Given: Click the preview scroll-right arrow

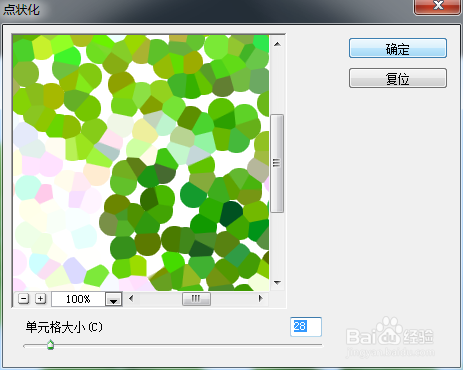Looking at the screenshot, I should [261, 299].
